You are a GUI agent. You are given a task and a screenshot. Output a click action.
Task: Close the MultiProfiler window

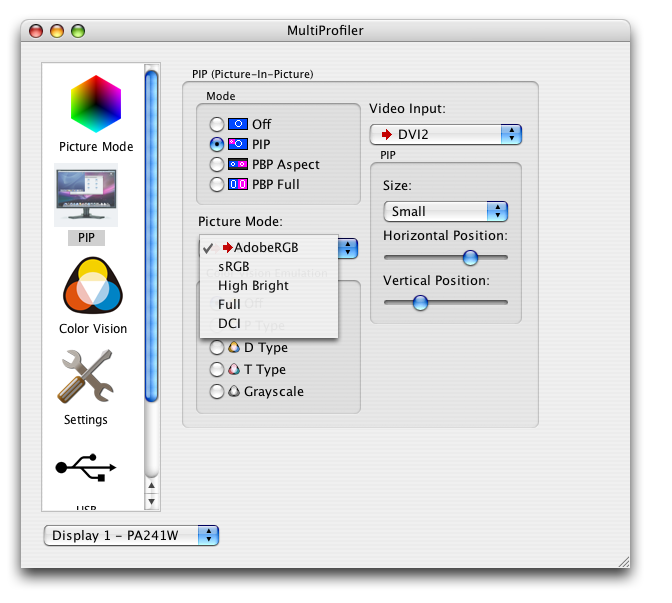click(x=36, y=31)
